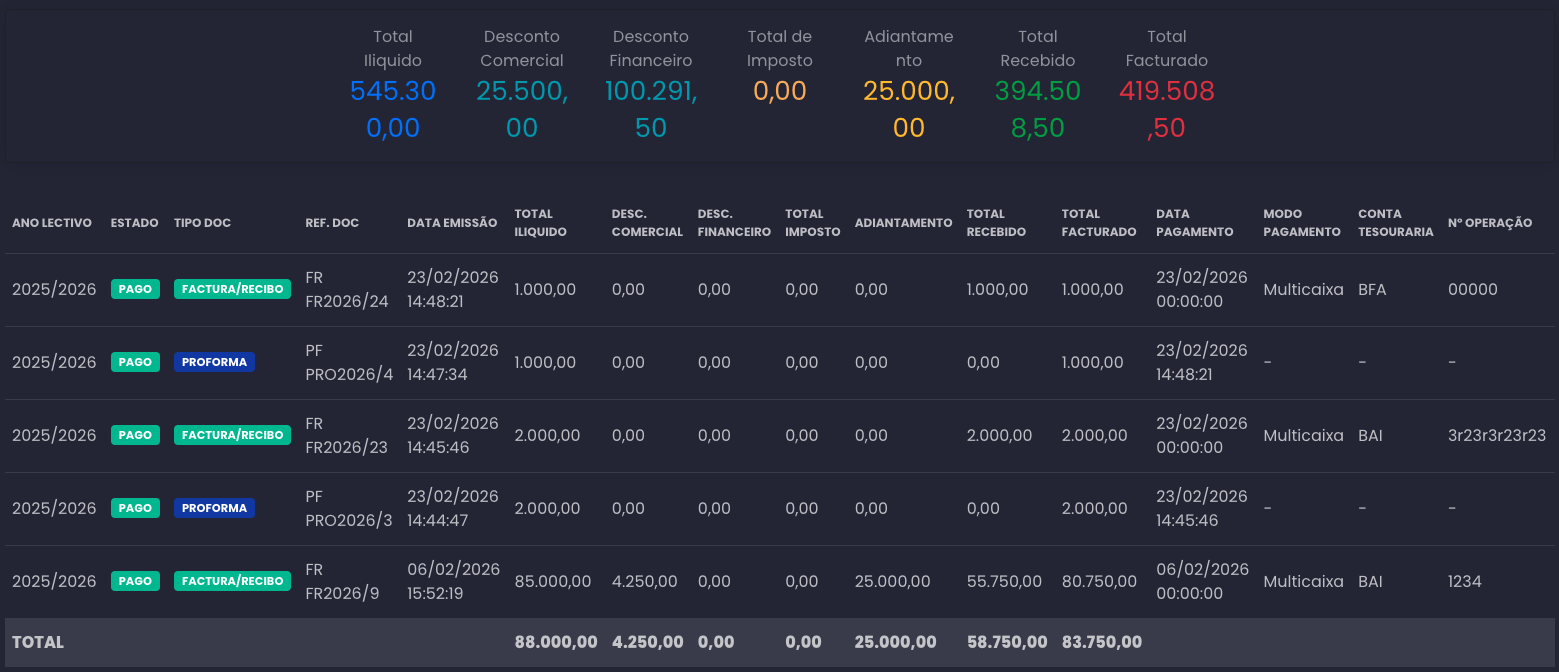Click the green Total Recebido summary value 394.508,50
The image size is (1559, 672).
tap(1038, 109)
